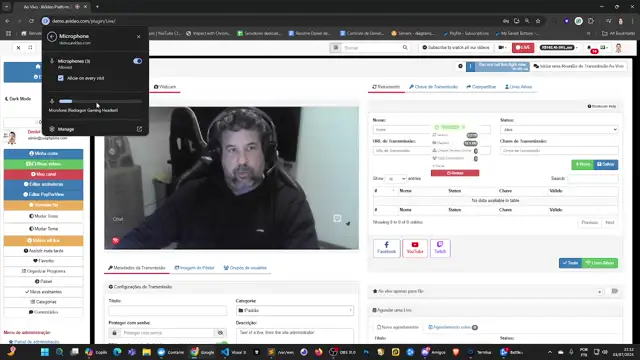Click the Título input field
Screen dimensions: 640x360
coord(167,310)
